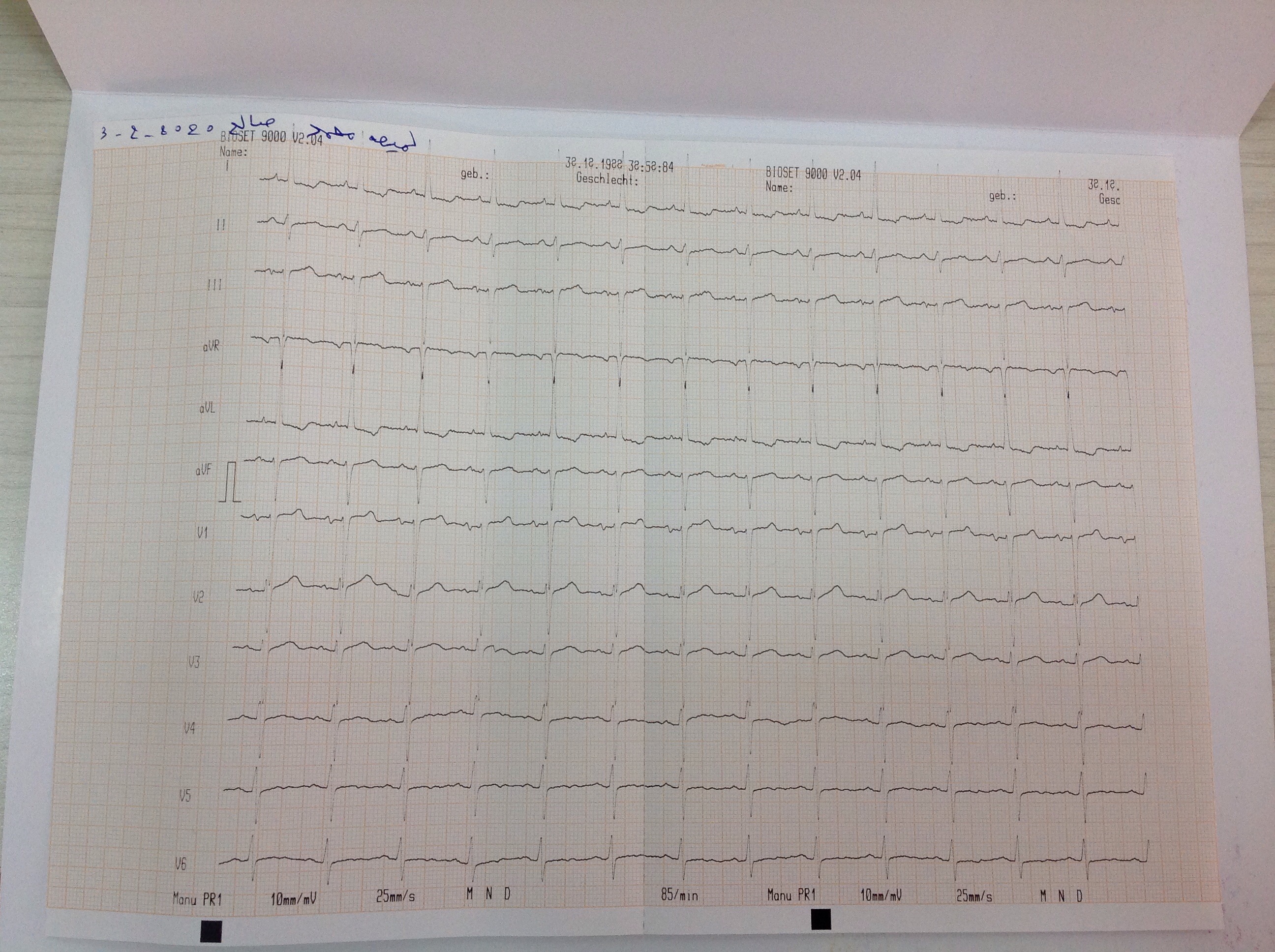The height and width of the screenshot is (952, 1275).
Task: Click the right page's 10mm/mV text
Action: tap(881, 895)
